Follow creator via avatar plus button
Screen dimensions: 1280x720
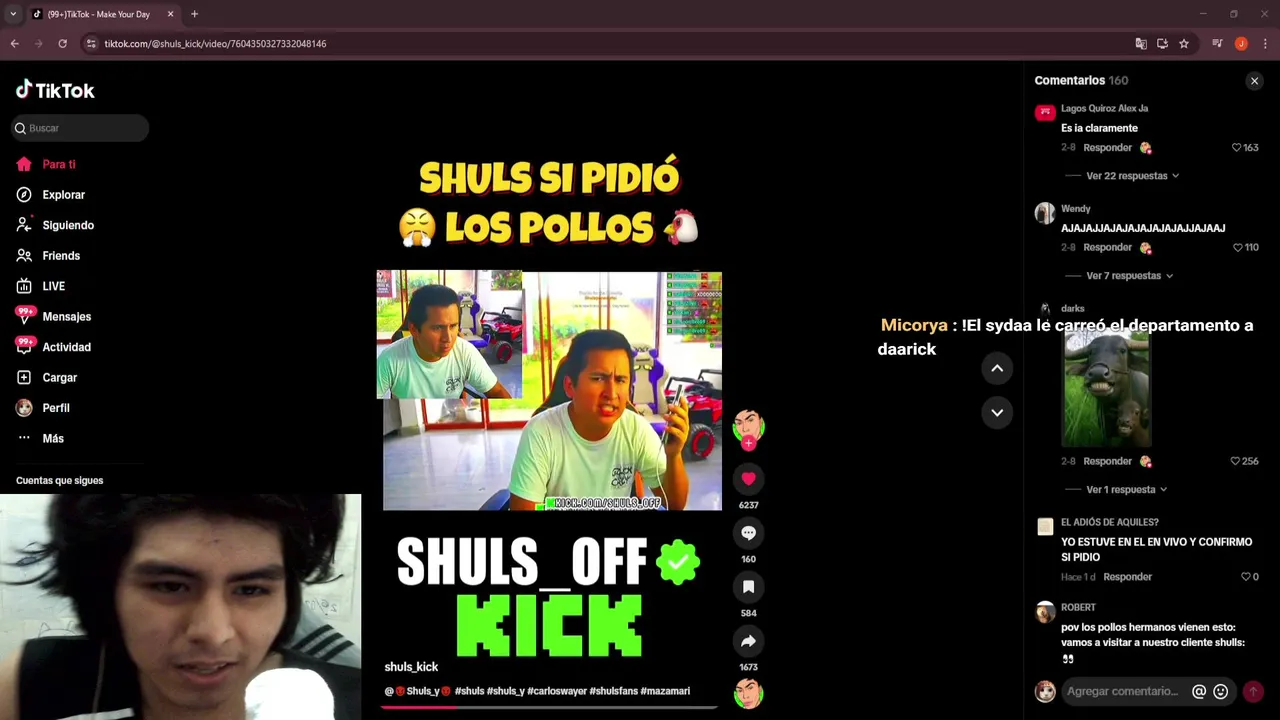tap(748, 443)
